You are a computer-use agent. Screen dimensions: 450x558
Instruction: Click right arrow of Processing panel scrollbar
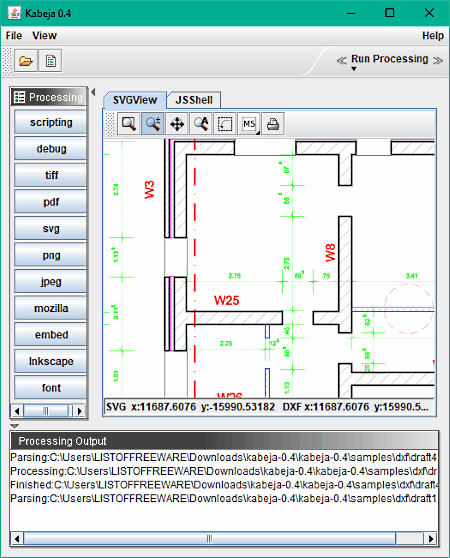point(79,411)
